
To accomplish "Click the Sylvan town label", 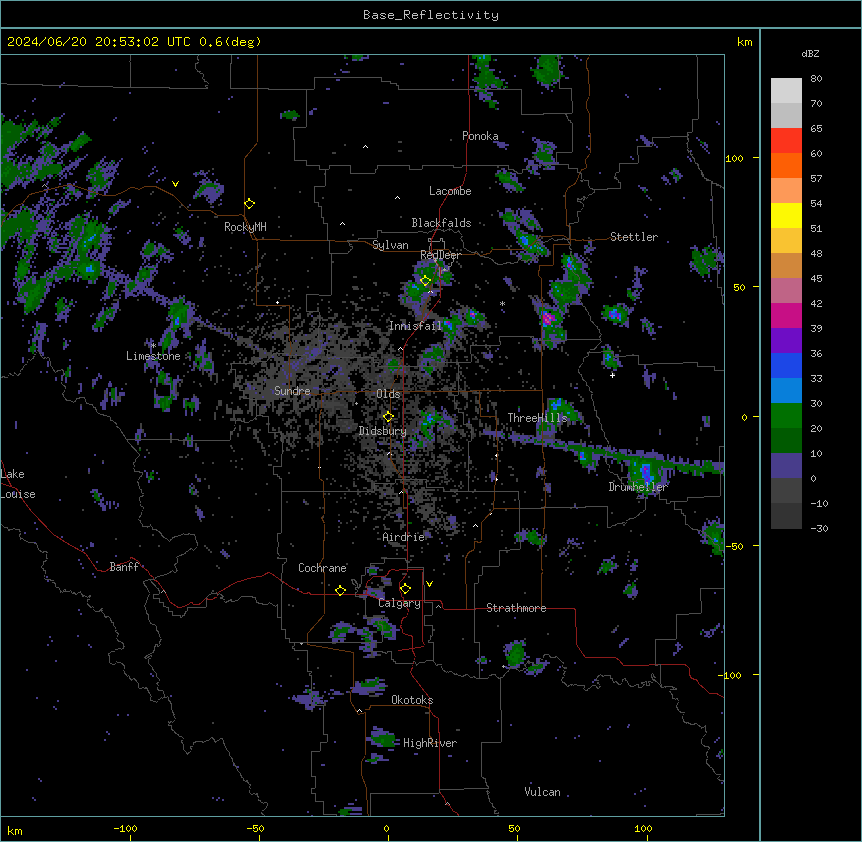I will tap(390, 245).
